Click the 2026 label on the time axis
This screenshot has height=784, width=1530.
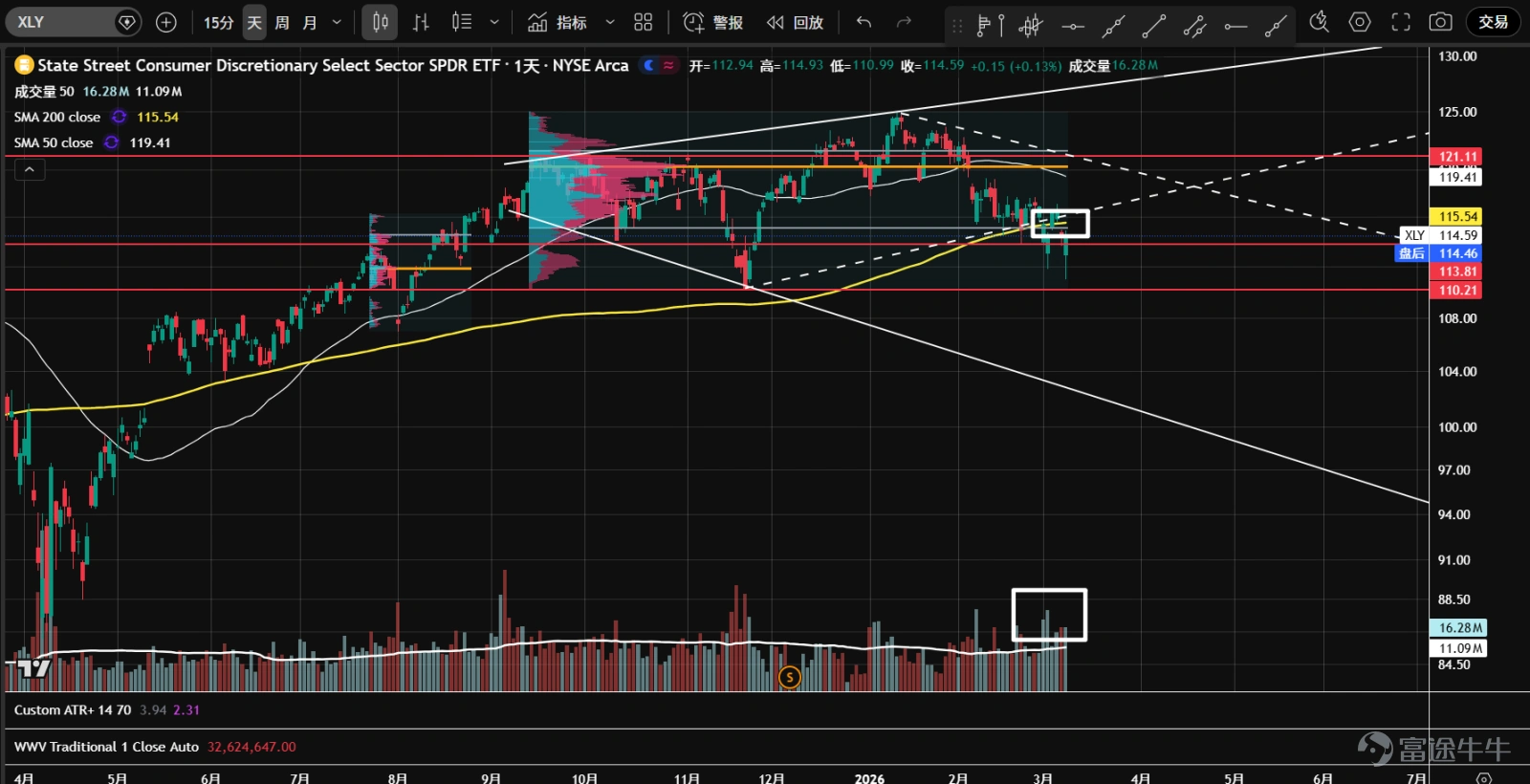(869, 777)
